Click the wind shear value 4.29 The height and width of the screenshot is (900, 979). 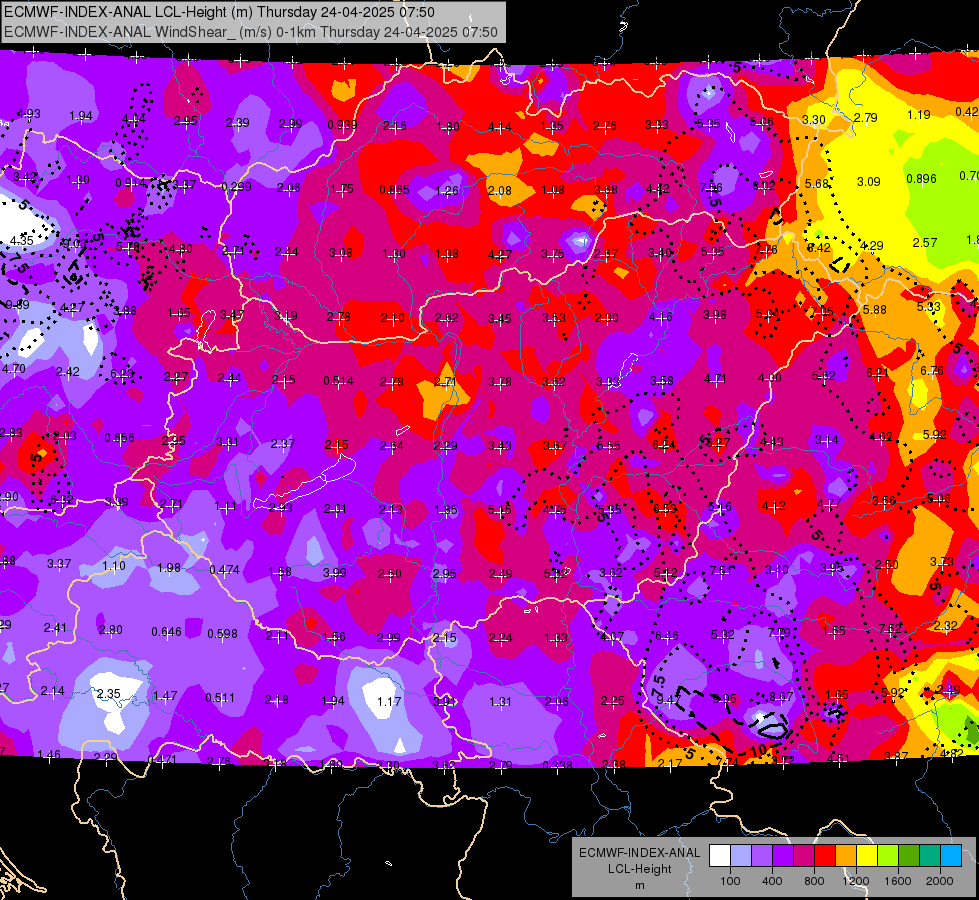[x=872, y=245]
